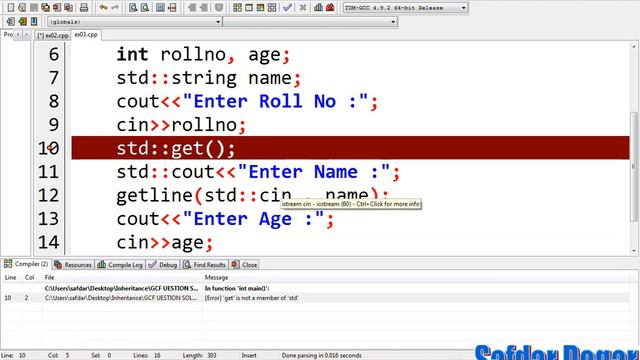The width and height of the screenshot is (640, 360).
Task: Place cursor in "std::string name;" line
Action: pyautogui.click(x=209, y=78)
